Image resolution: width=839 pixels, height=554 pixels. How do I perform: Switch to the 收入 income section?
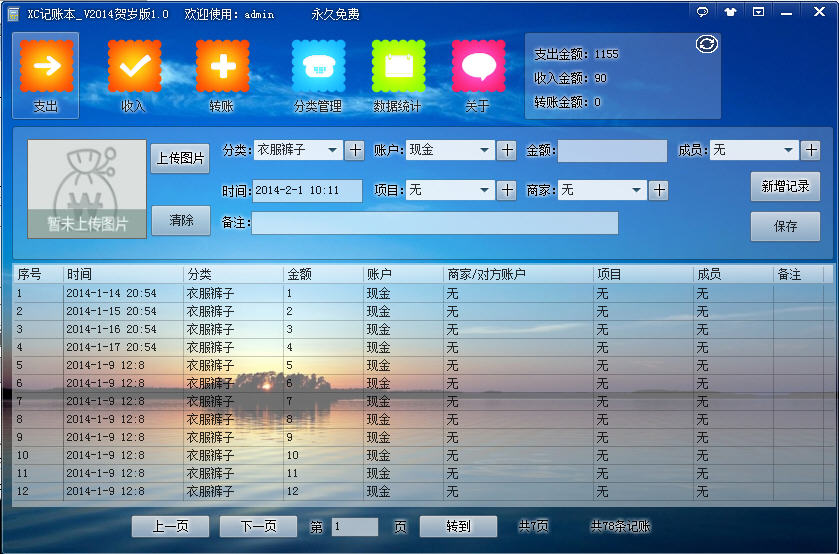(133, 74)
